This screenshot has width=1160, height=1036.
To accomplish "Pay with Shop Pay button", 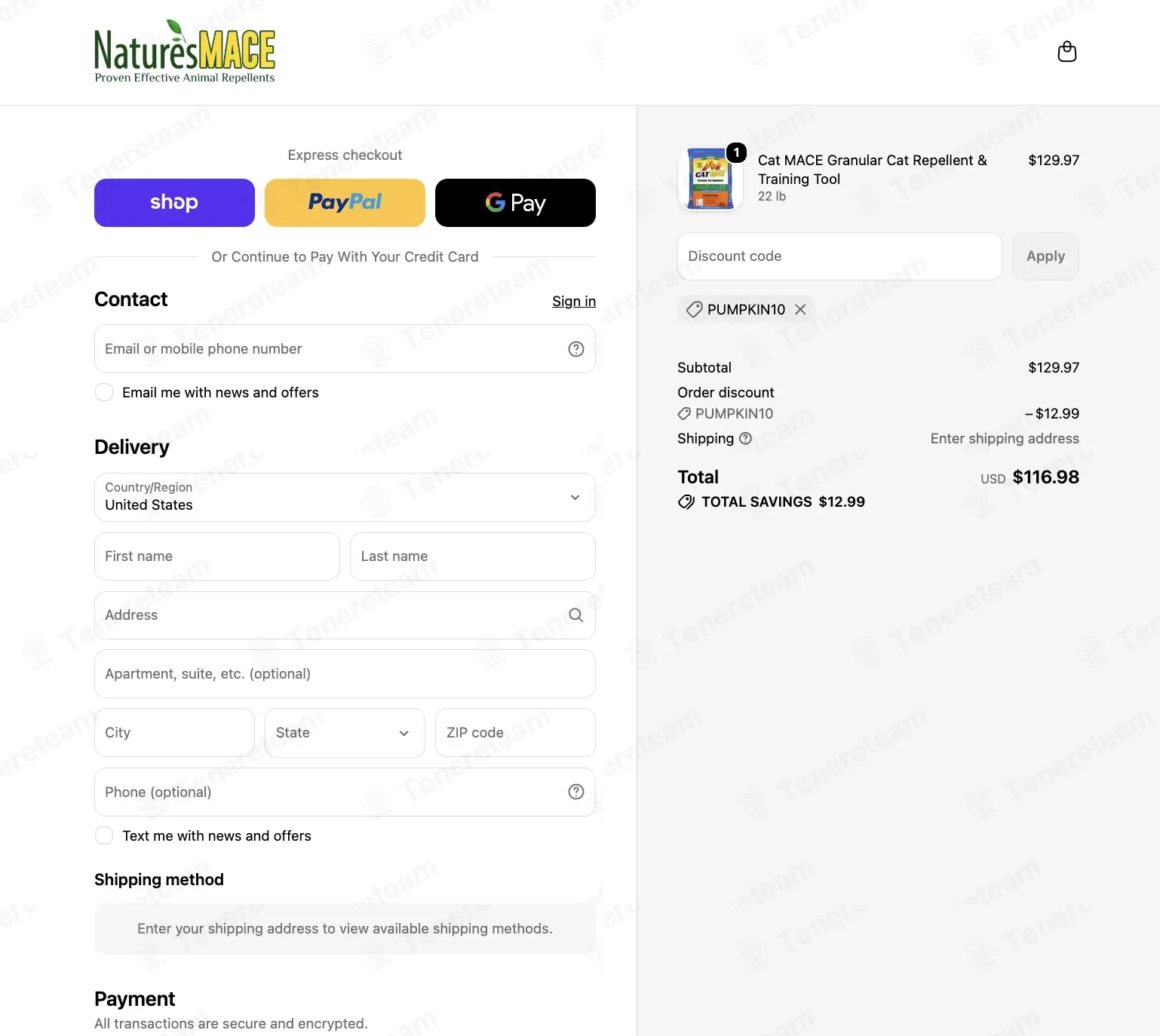I will [174, 203].
